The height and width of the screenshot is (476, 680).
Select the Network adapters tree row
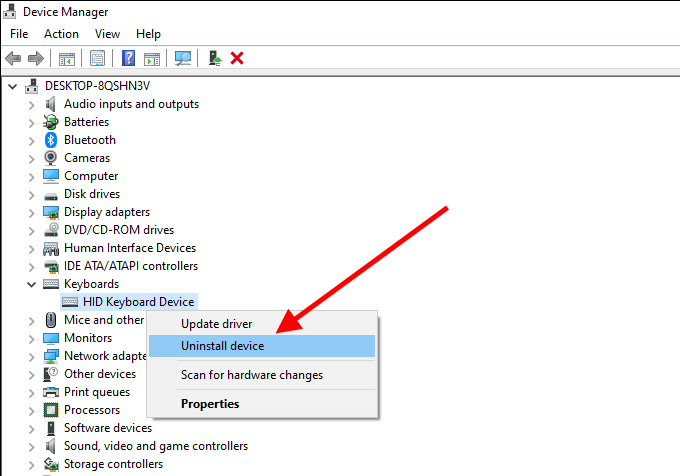point(105,356)
